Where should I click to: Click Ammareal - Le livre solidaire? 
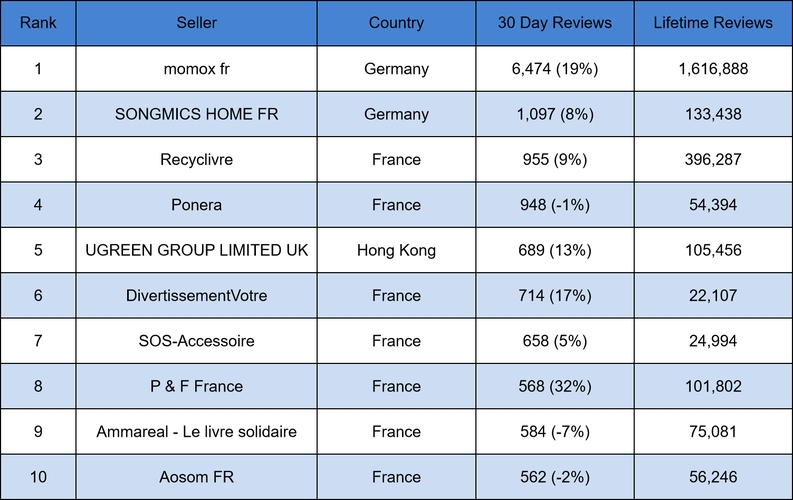pyautogui.click(x=196, y=432)
